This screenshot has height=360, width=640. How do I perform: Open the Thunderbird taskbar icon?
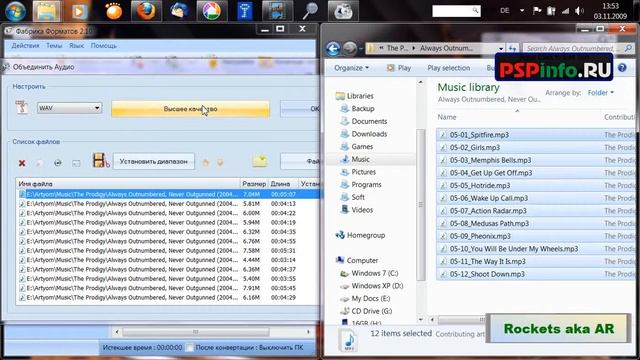coord(179,11)
